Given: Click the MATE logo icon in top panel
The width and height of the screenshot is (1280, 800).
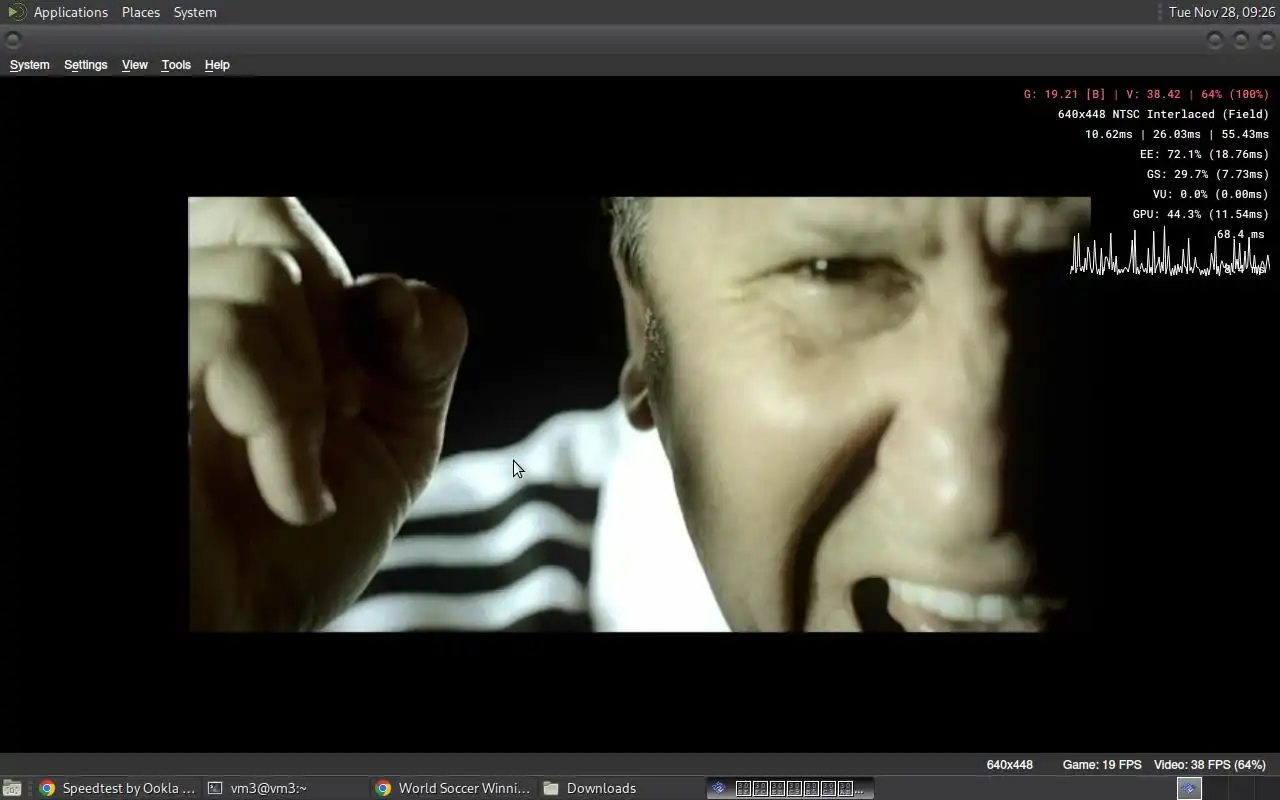Looking at the screenshot, I should [x=16, y=12].
